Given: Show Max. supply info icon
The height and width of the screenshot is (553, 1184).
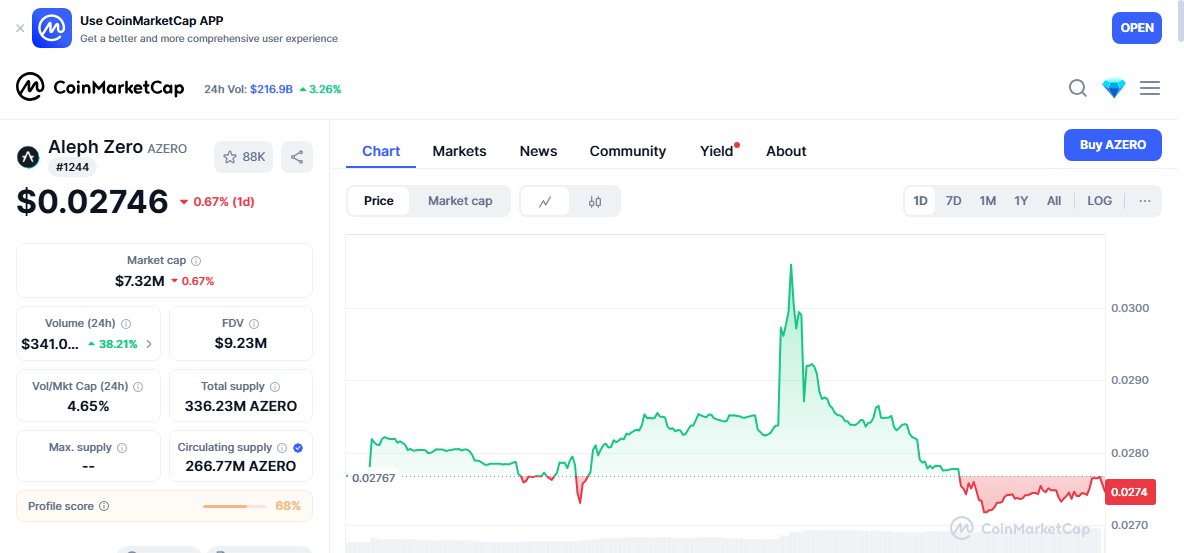Looking at the screenshot, I should (122, 447).
